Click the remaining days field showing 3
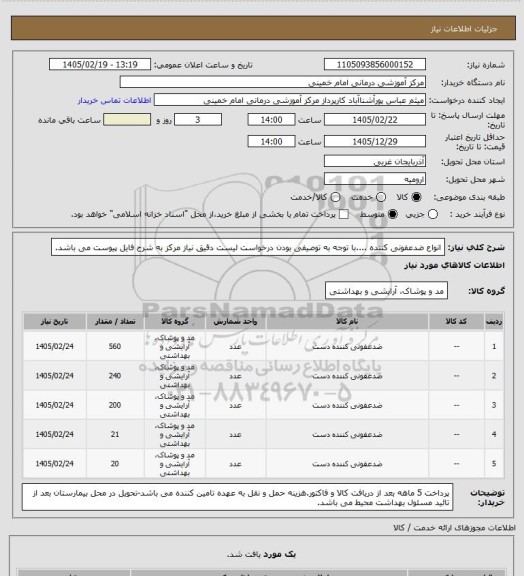 (x=198, y=120)
